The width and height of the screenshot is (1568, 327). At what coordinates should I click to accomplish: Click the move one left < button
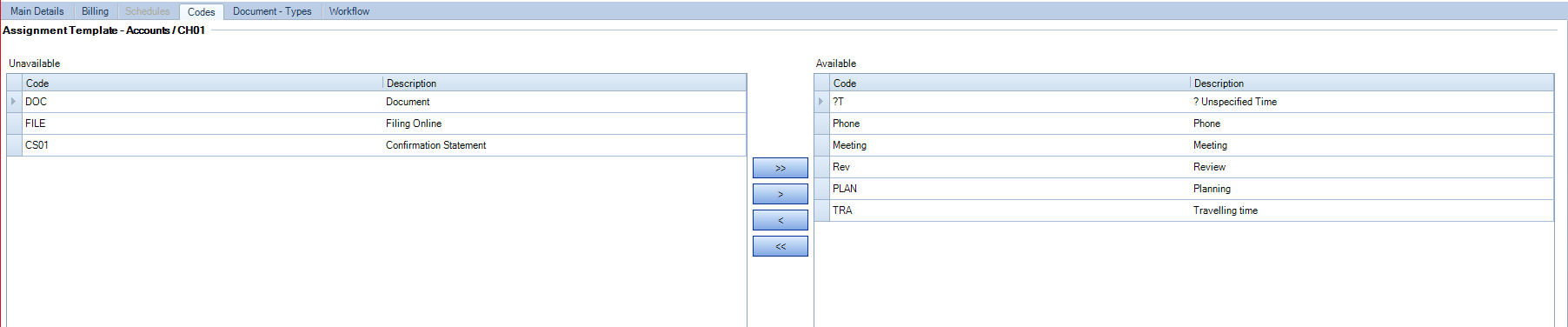point(781,220)
